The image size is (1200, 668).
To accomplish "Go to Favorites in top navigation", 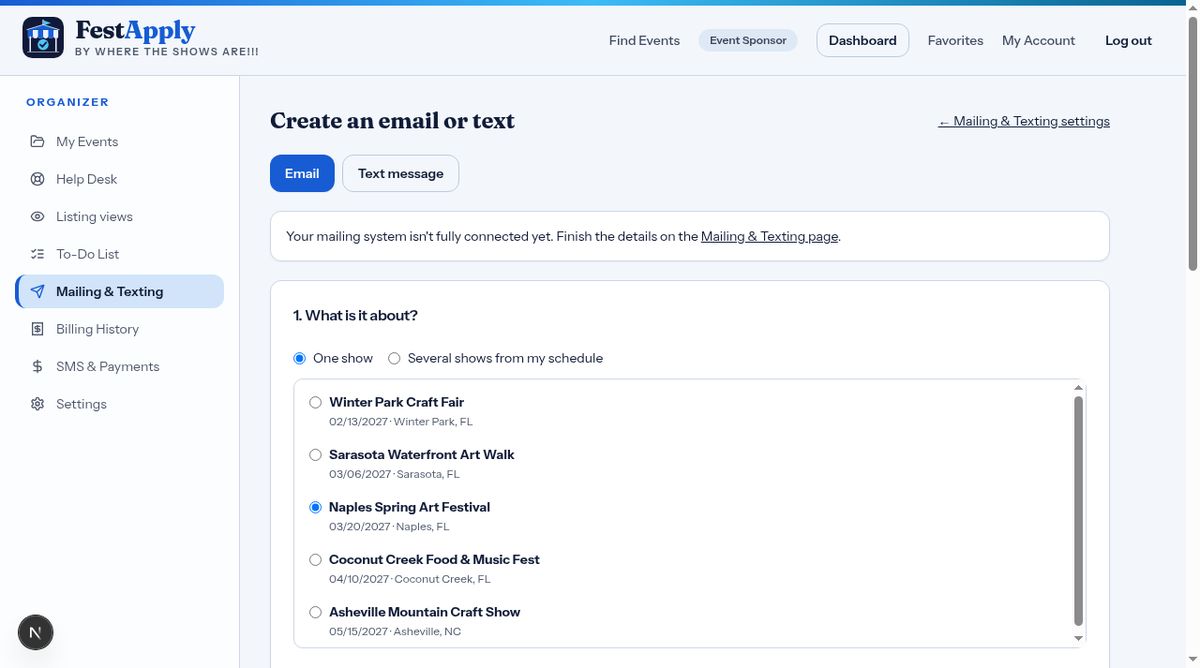I will (x=955, y=41).
